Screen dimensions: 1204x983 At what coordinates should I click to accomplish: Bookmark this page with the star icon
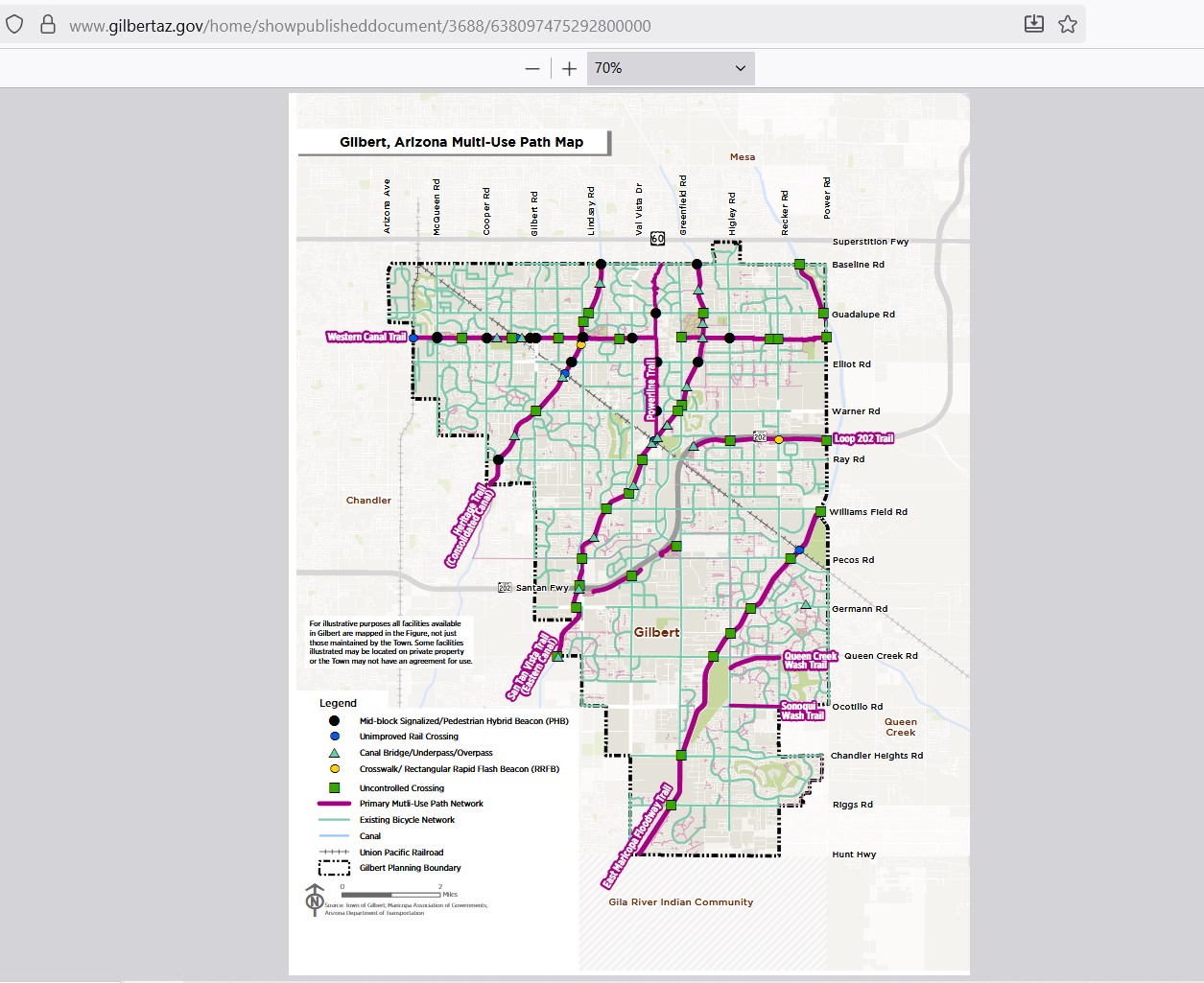point(1068,25)
